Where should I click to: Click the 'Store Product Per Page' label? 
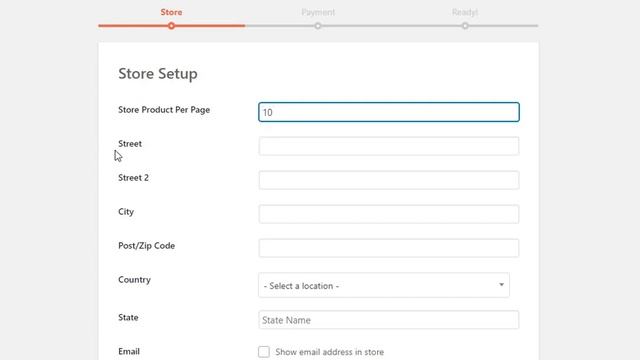coord(164,110)
